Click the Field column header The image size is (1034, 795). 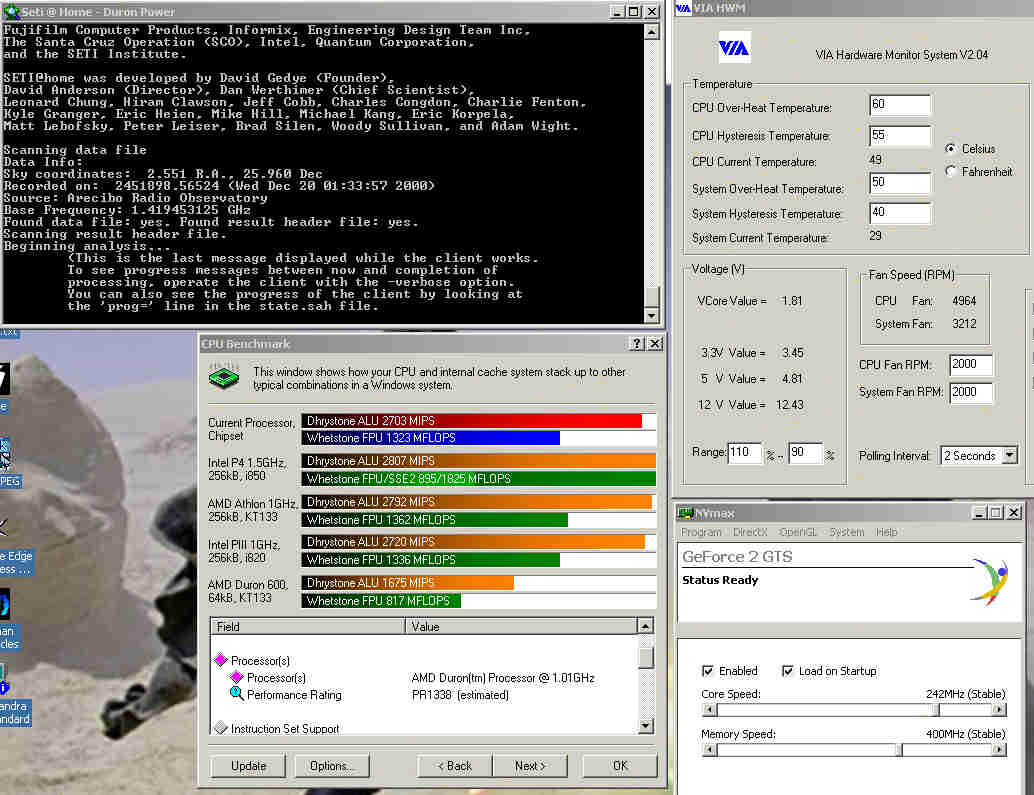point(307,626)
